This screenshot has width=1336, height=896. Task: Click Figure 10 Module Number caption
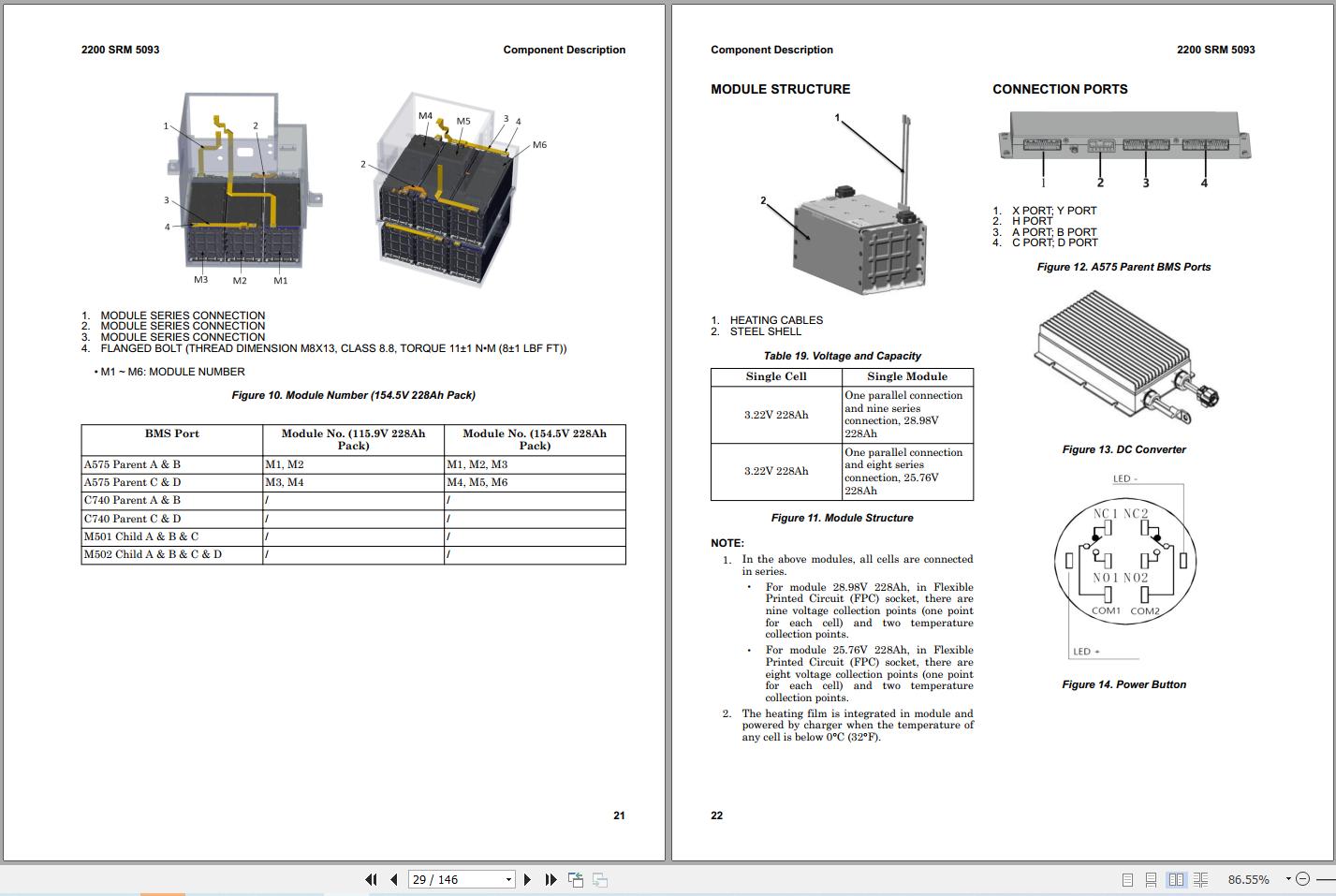tap(353, 395)
